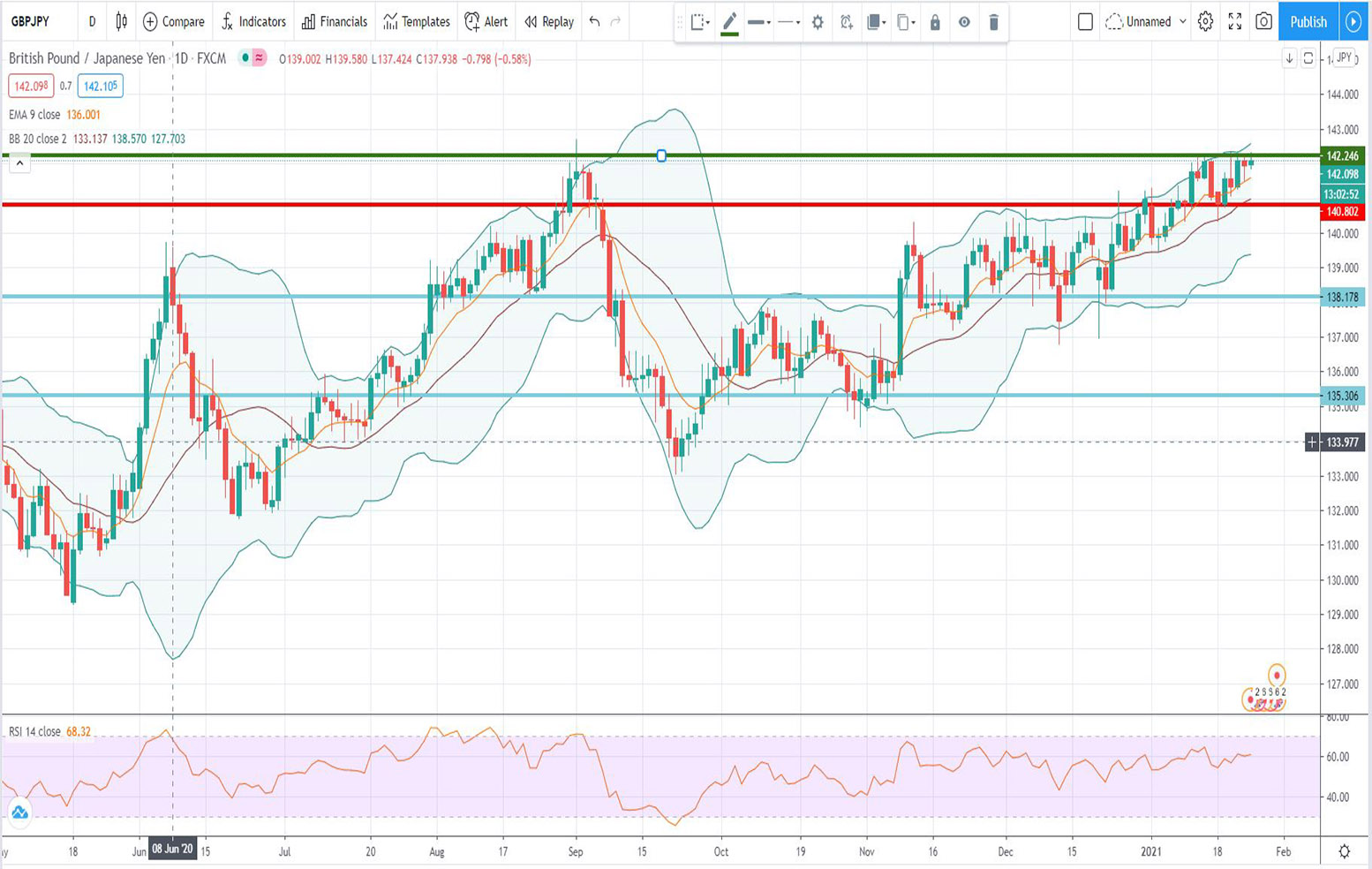Start Replay mode

point(547,22)
